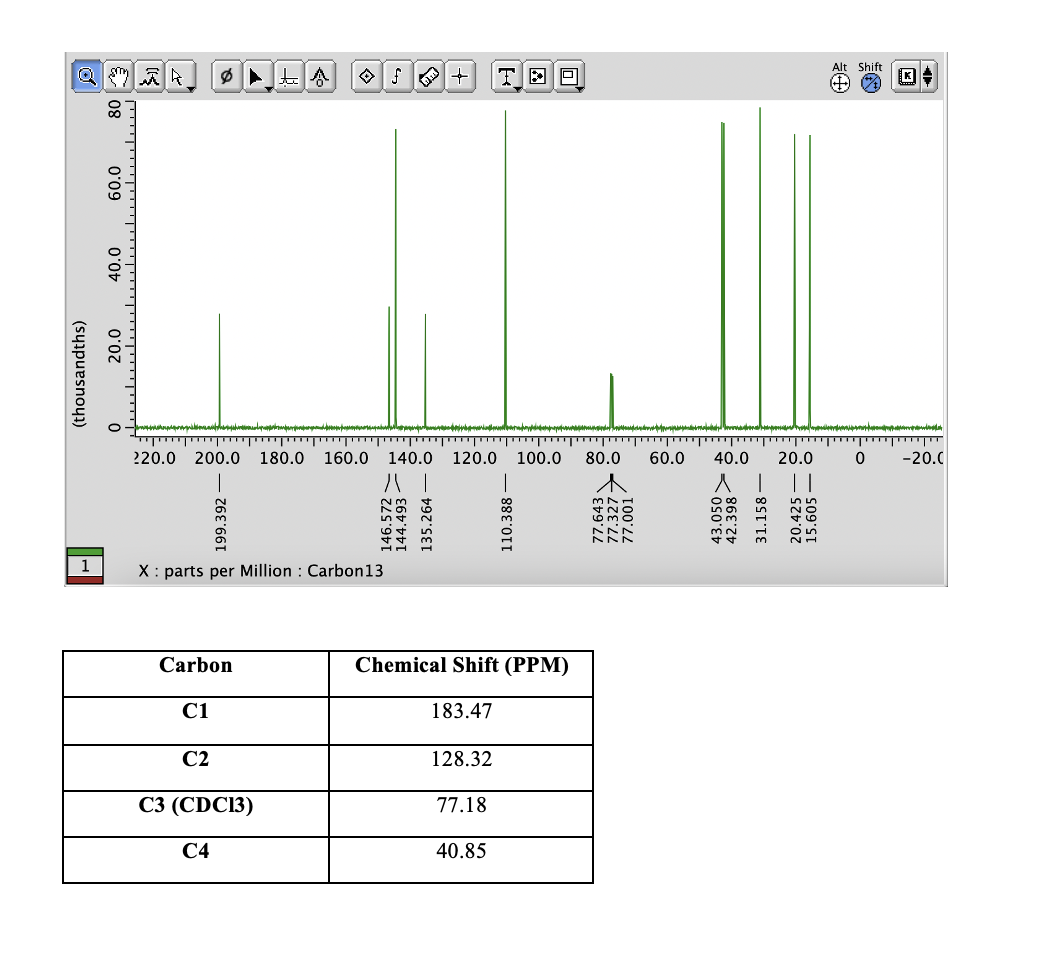The height and width of the screenshot is (972, 1052).
Task: Toggle the Shift axis-lock mode button
Action: pyautogui.click(x=870, y=77)
